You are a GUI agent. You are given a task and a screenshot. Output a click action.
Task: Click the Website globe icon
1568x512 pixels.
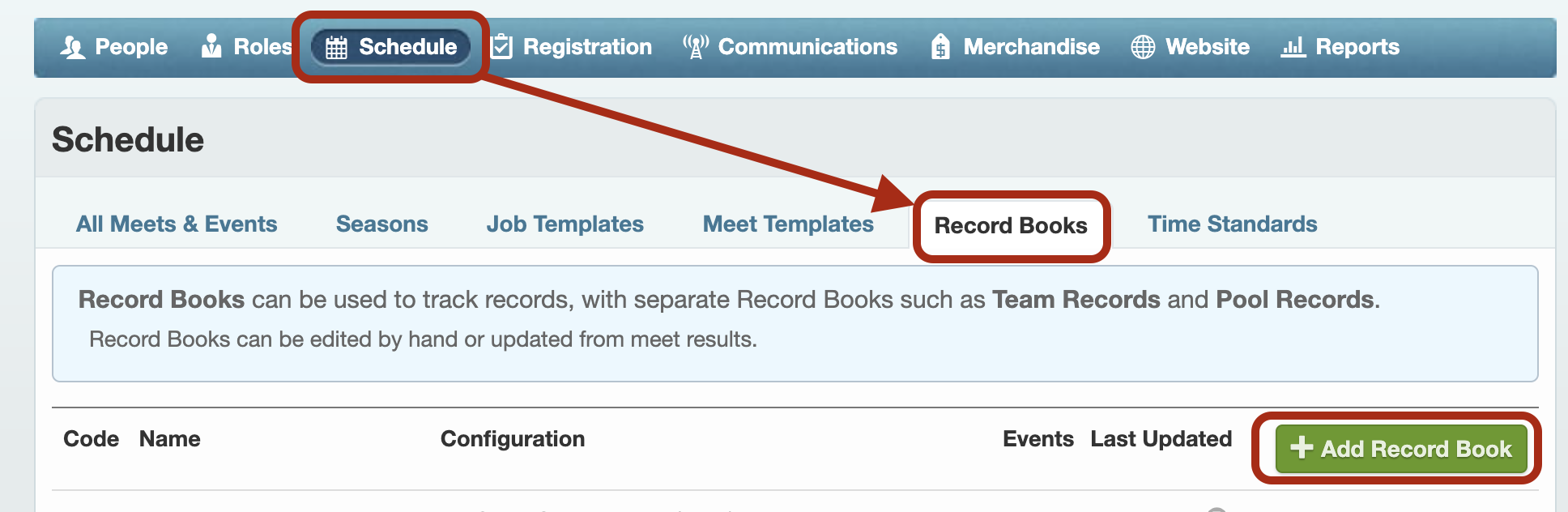click(x=1143, y=47)
